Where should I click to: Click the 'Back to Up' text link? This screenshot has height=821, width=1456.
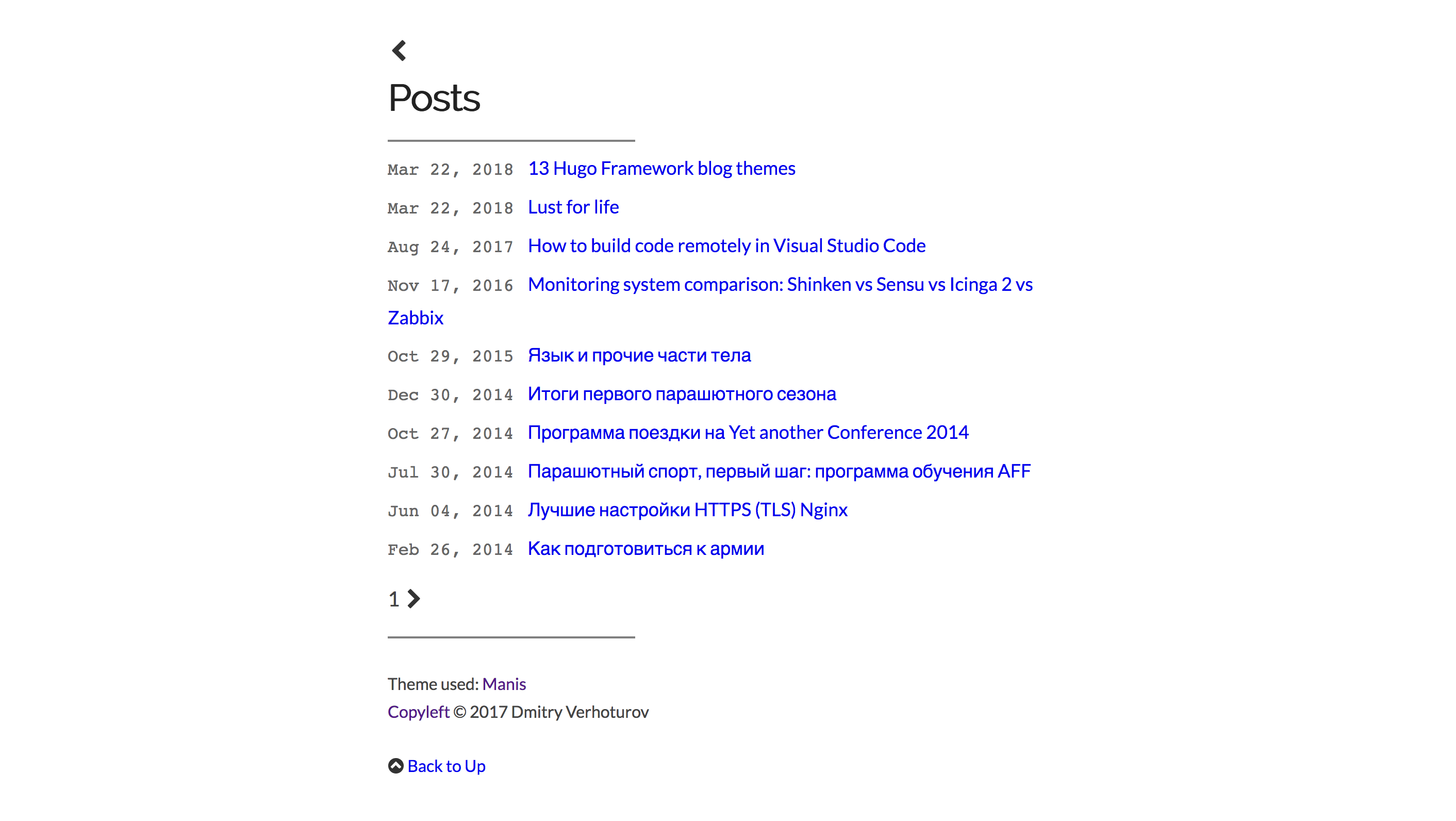pos(446,766)
